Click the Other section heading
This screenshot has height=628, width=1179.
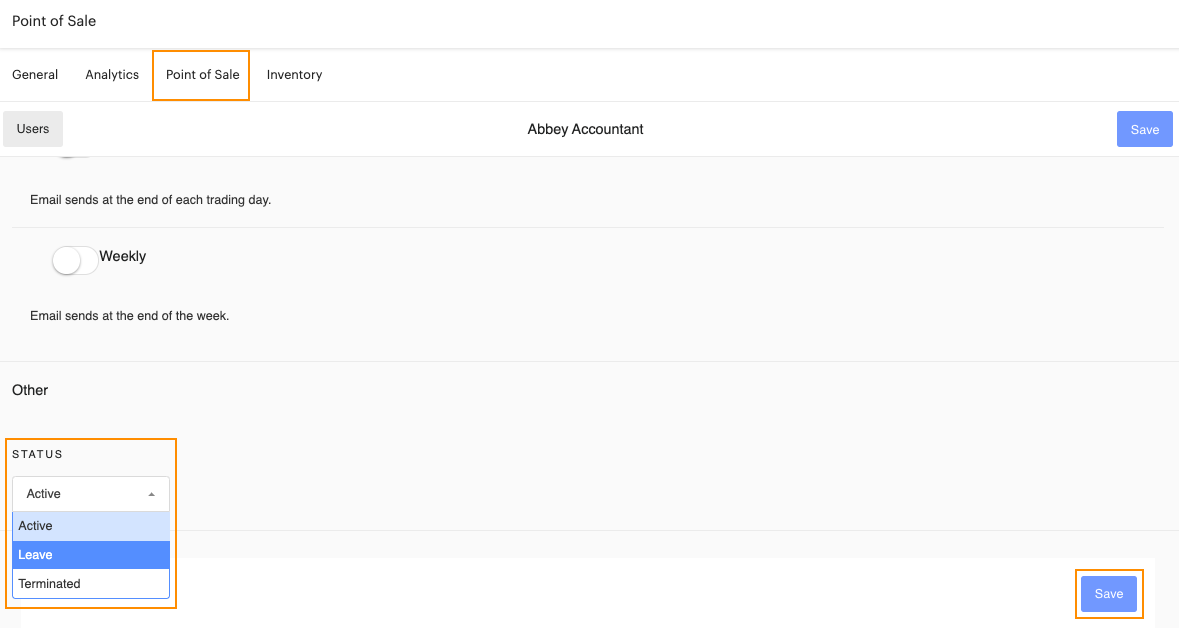tap(29, 389)
